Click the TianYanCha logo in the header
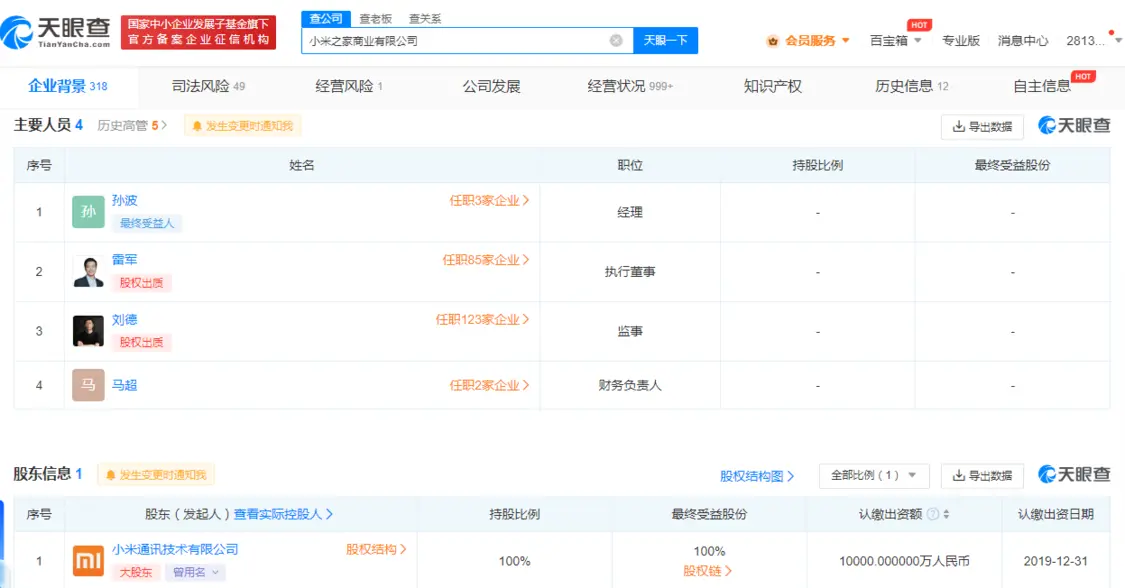This screenshot has width=1125, height=588. (55, 32)
